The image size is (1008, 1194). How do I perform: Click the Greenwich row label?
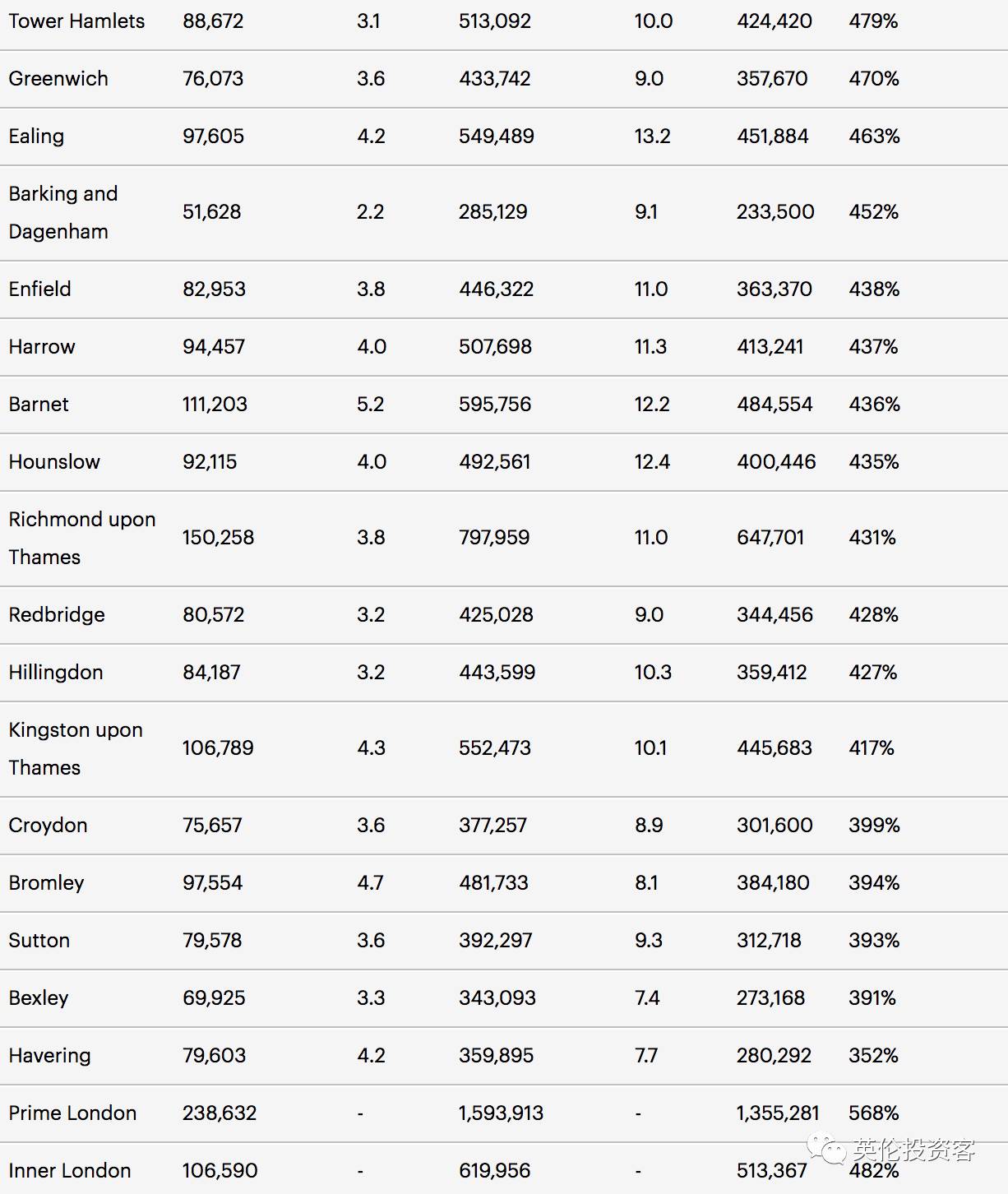click(58, 79)
